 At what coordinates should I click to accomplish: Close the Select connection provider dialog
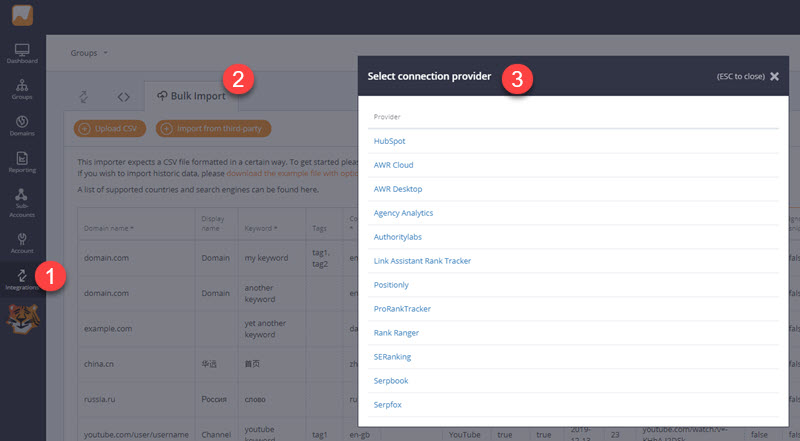774,76
